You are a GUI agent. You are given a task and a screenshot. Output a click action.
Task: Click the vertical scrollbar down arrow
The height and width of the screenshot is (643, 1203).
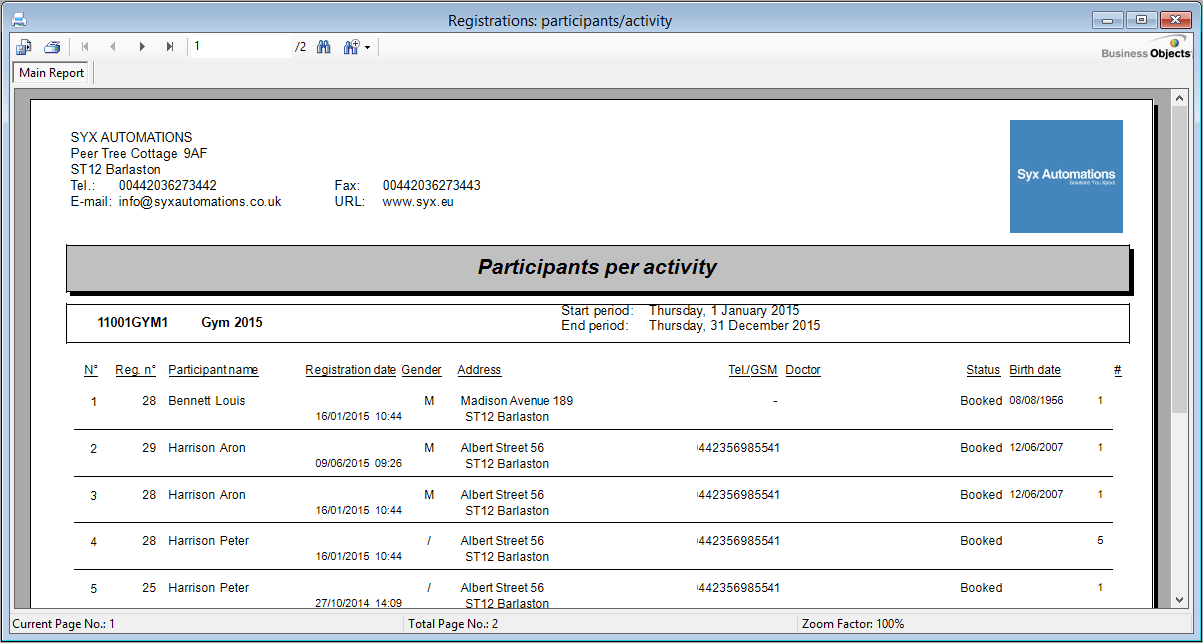tap(1179, 600)
